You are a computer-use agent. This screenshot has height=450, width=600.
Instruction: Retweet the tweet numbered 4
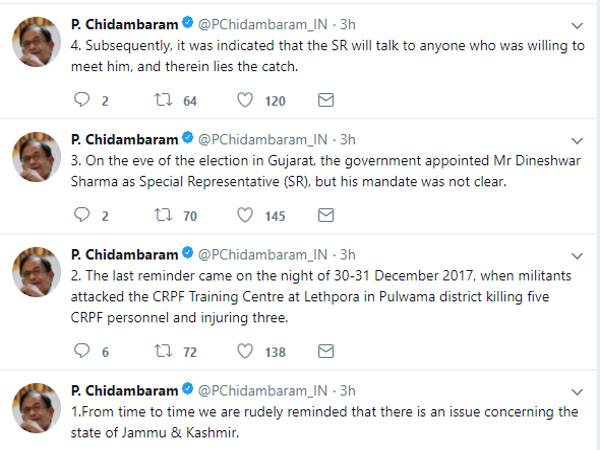(159, 100)
